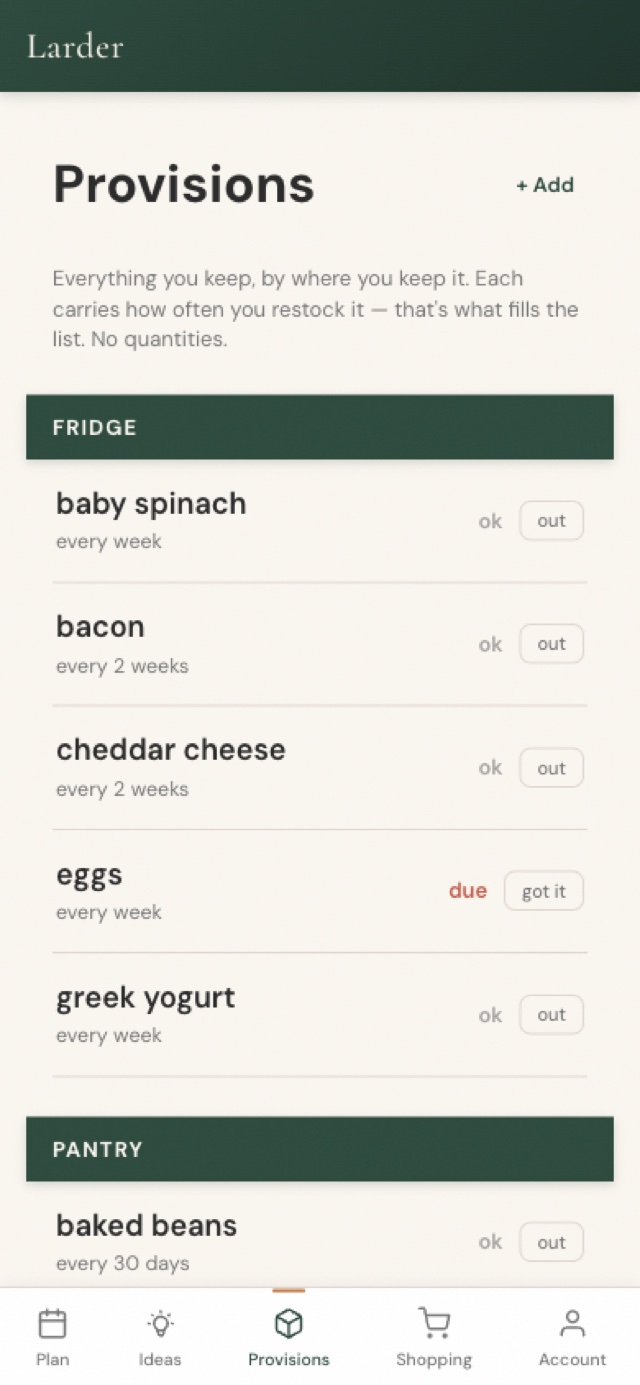The height and width of the screenshot is (1385, 640).
Task: Mark bacon as out
Action: (551, 644)
